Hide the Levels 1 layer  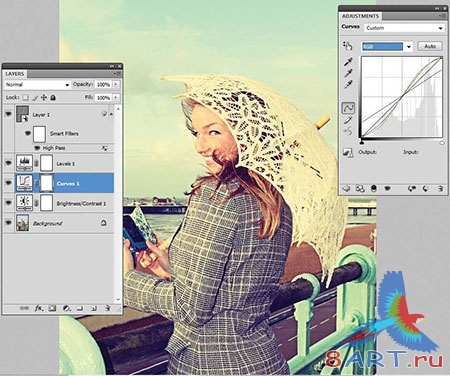pos(8,163)
